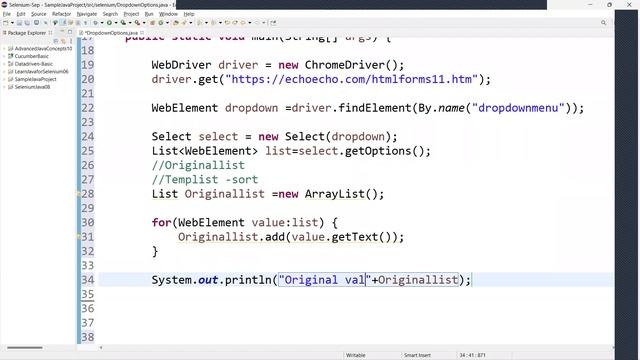Screen dimensions: 640x360
Task: Click the Save toolbar icon
Action: pyautogui.click(x=19, y=23)
